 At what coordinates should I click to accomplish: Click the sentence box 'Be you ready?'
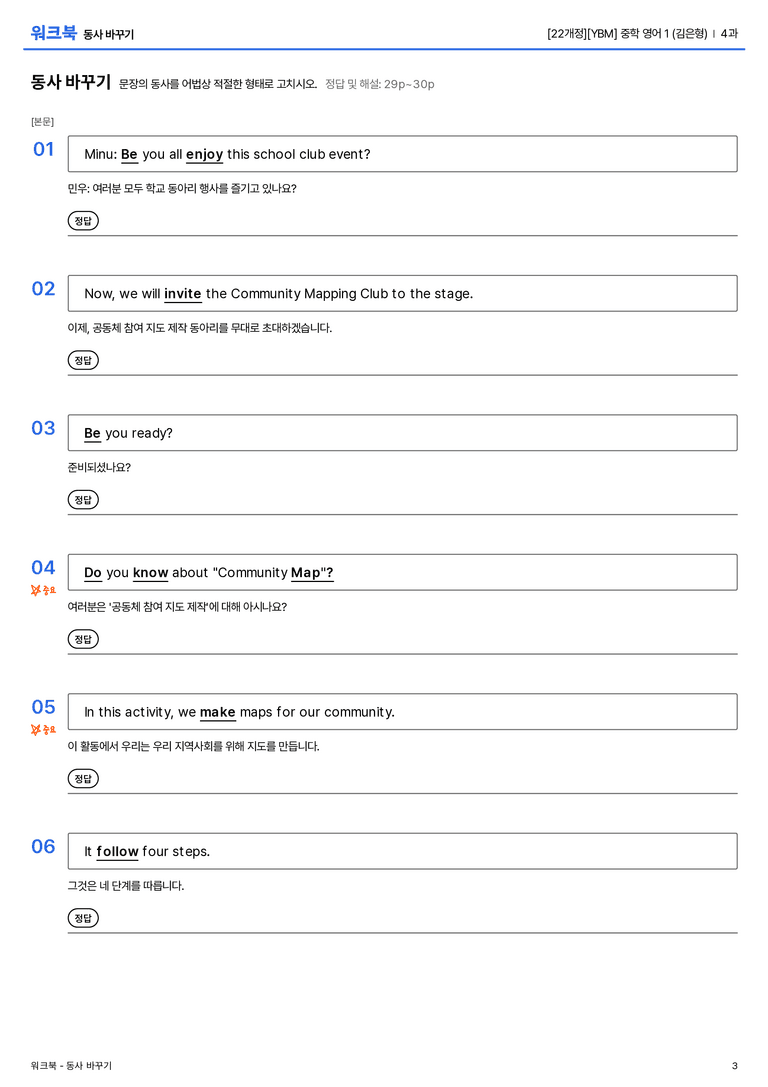[x=402, y=433]
